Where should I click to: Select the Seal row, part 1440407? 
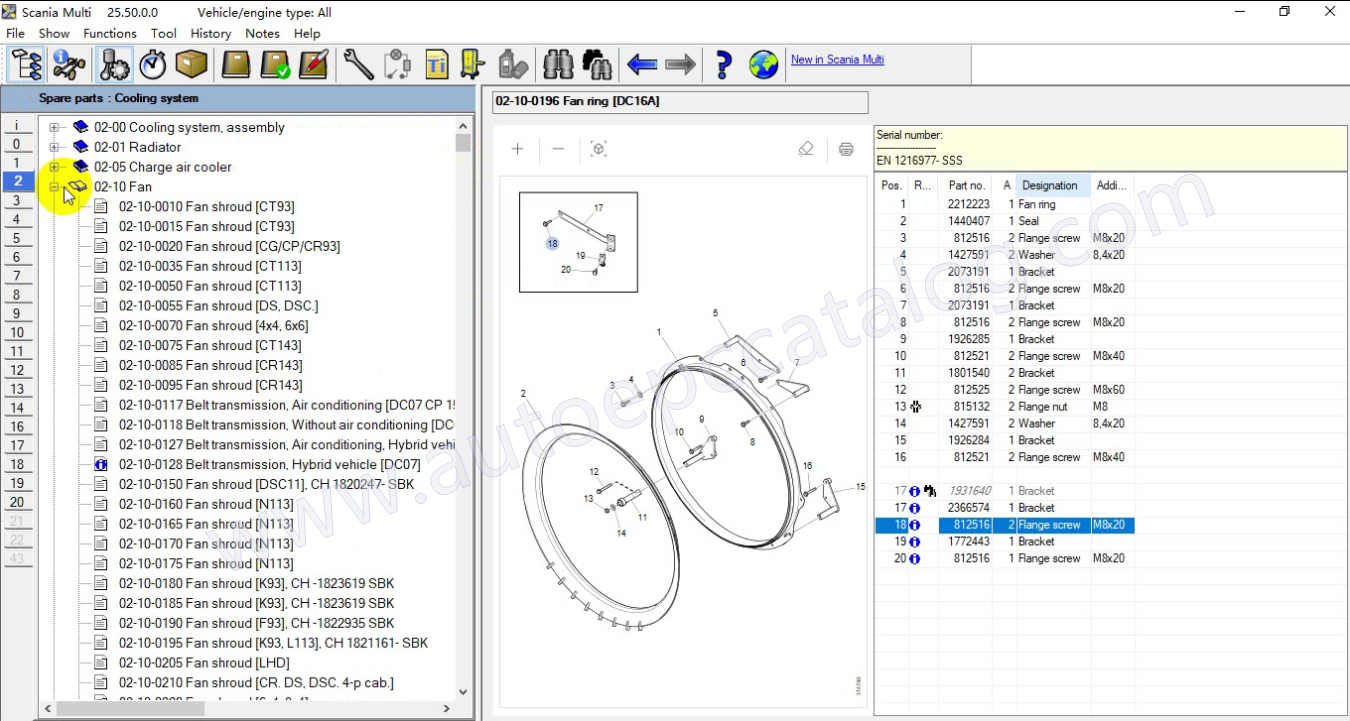click(x=1004, y=221)
